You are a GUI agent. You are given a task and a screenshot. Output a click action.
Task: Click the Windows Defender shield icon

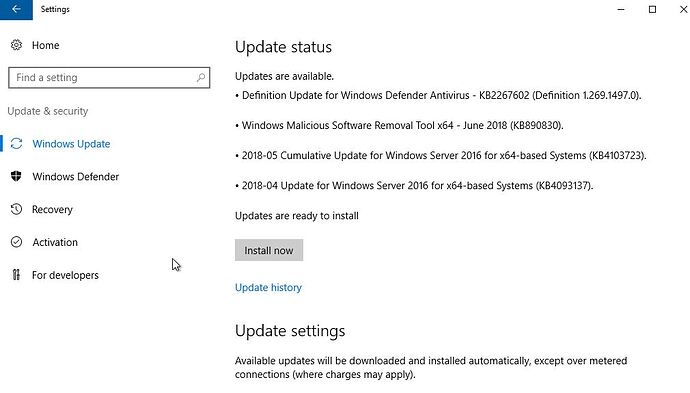(16, 176)
